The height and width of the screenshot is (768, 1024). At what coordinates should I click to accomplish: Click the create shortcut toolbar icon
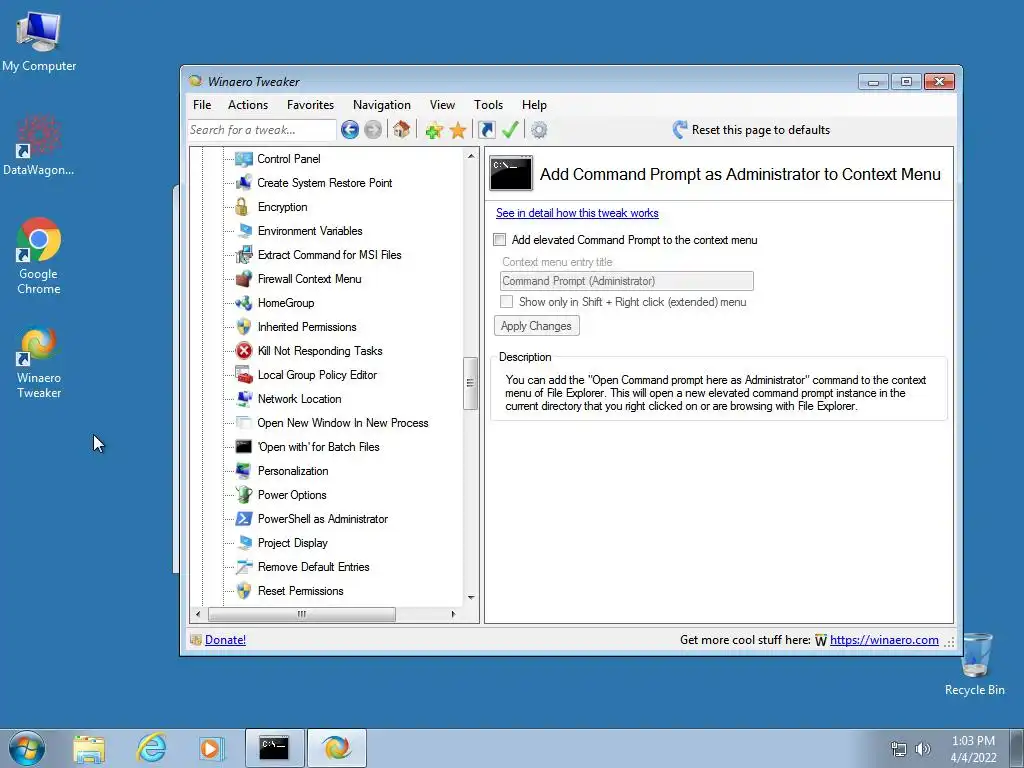coord(487,130)
